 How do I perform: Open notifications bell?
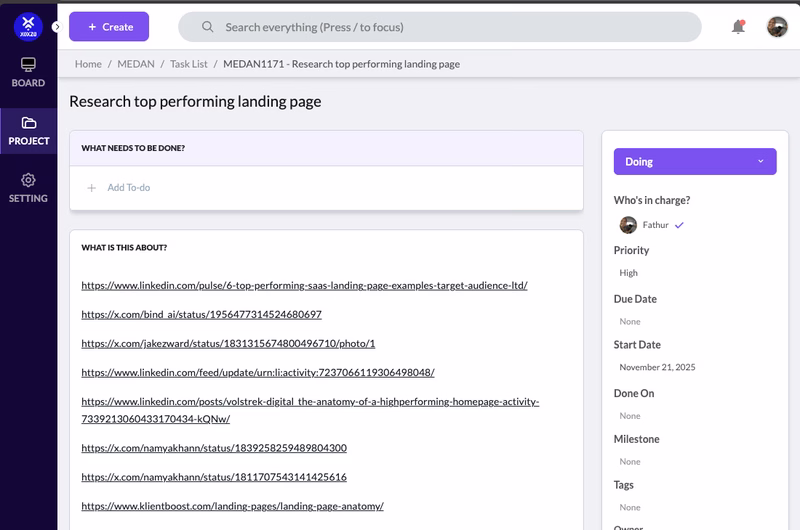tap(738, 27)
